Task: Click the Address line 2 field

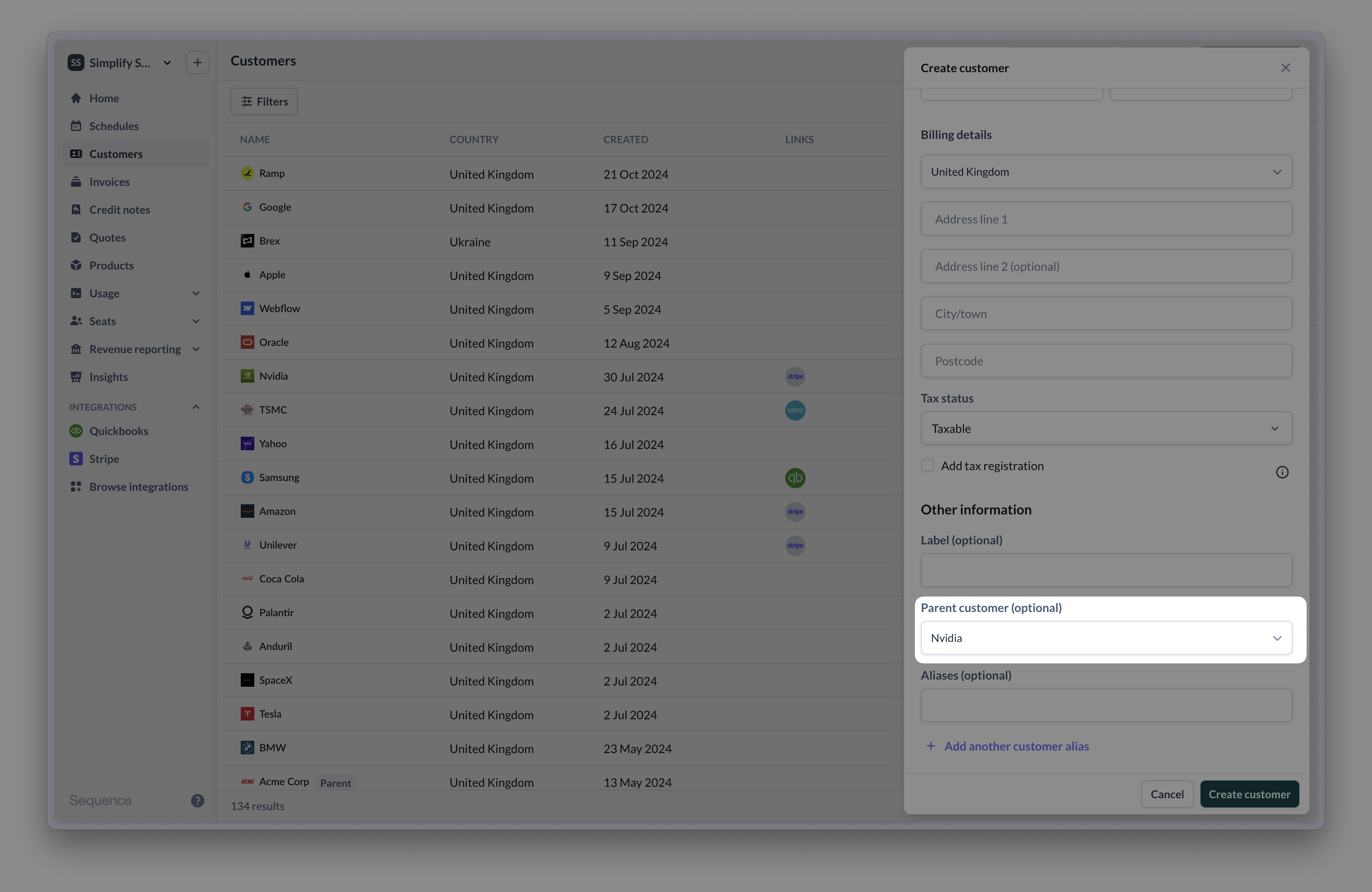Action: (x=1106, y=266)
